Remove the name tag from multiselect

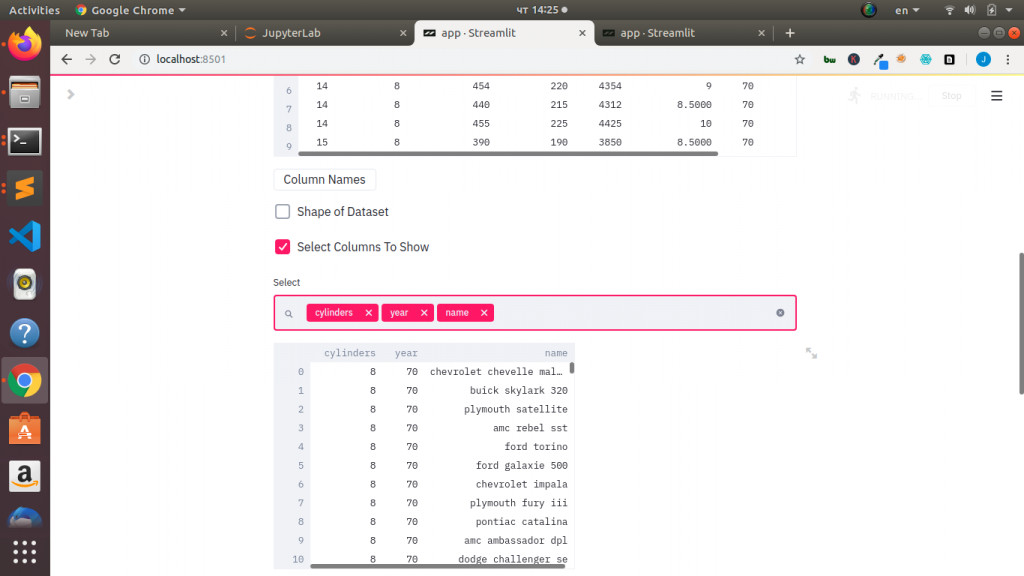coord(484,313)
